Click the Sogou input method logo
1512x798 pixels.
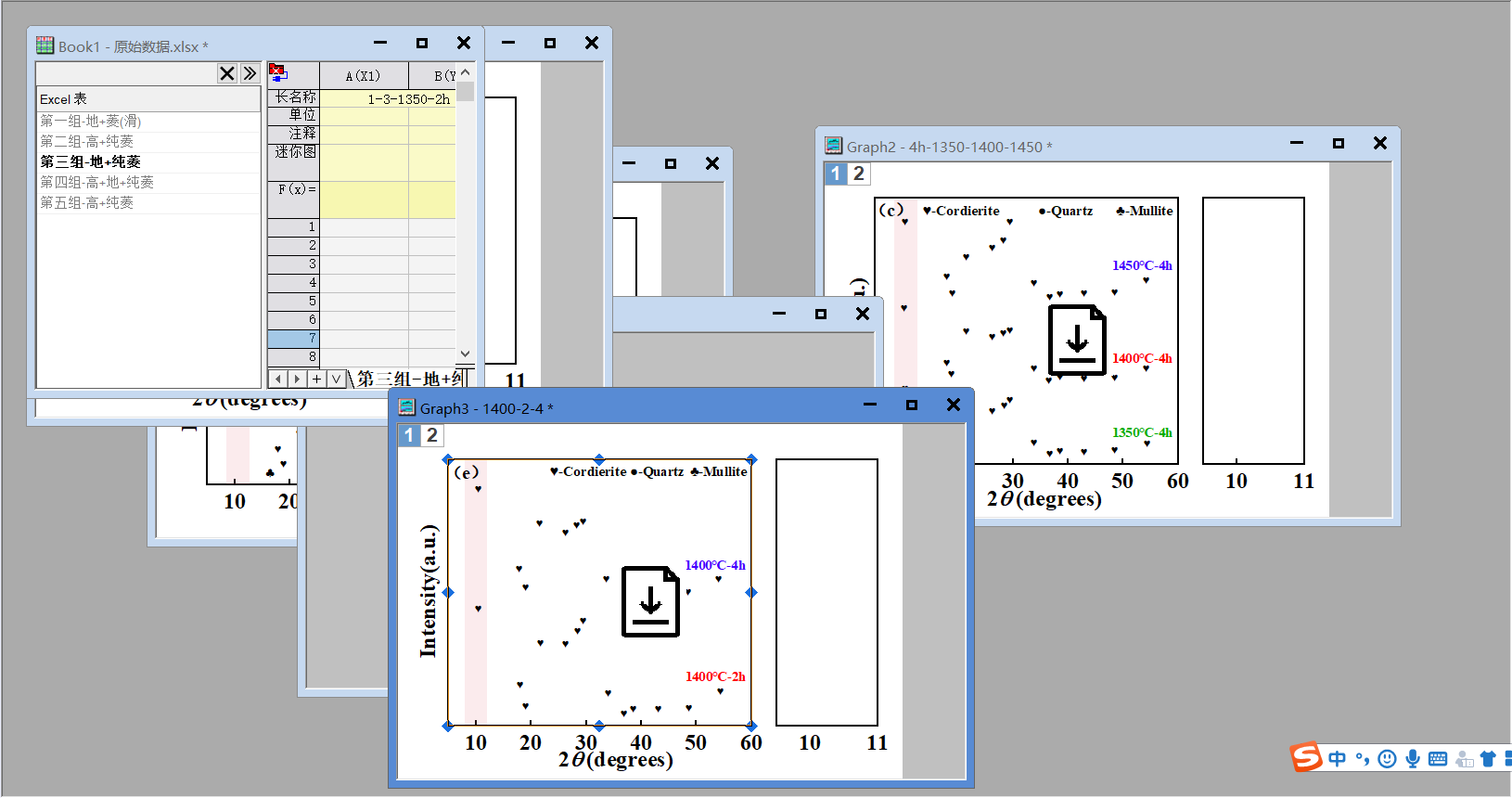[1306, 757]
